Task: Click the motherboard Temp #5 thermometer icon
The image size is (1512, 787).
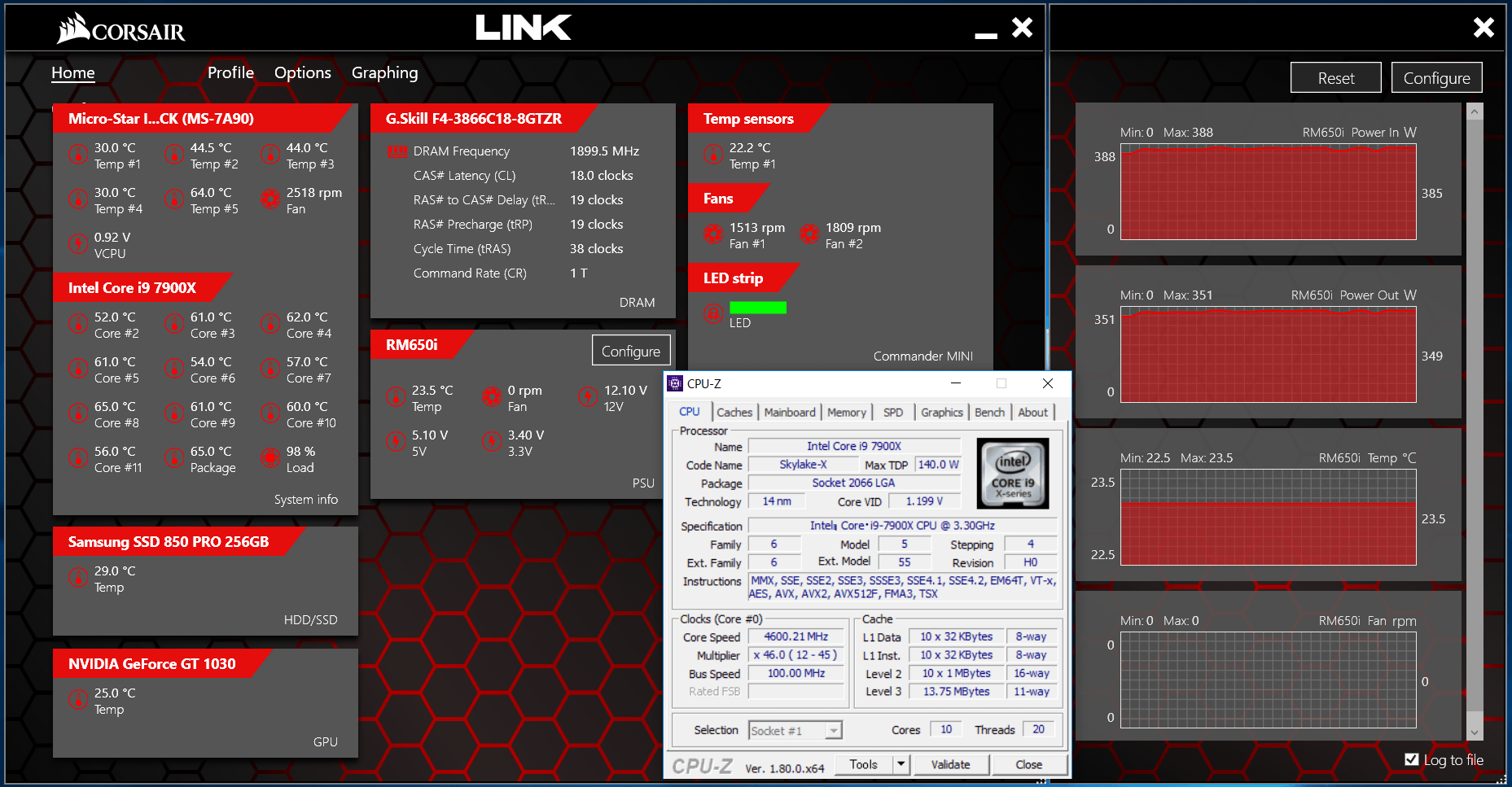Action: click(173, 199)
